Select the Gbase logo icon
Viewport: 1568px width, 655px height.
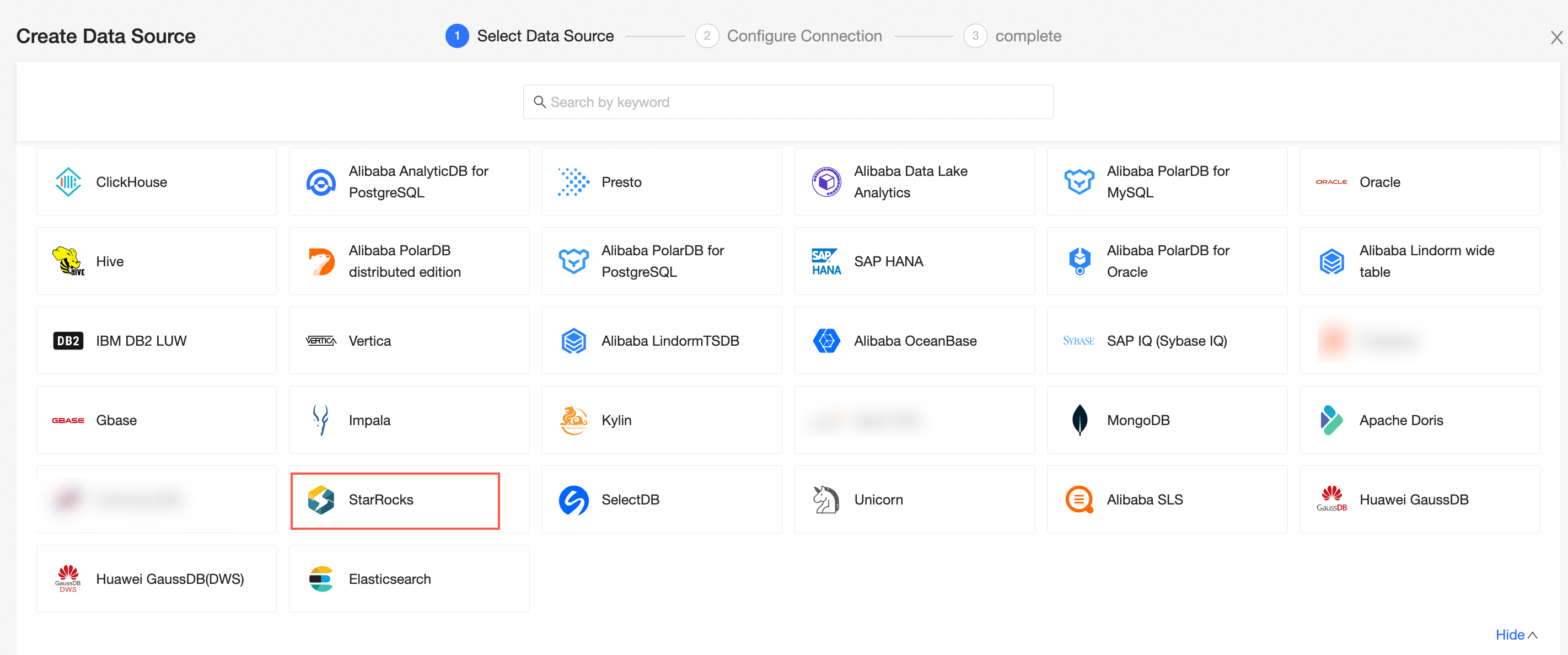(68, 420)
